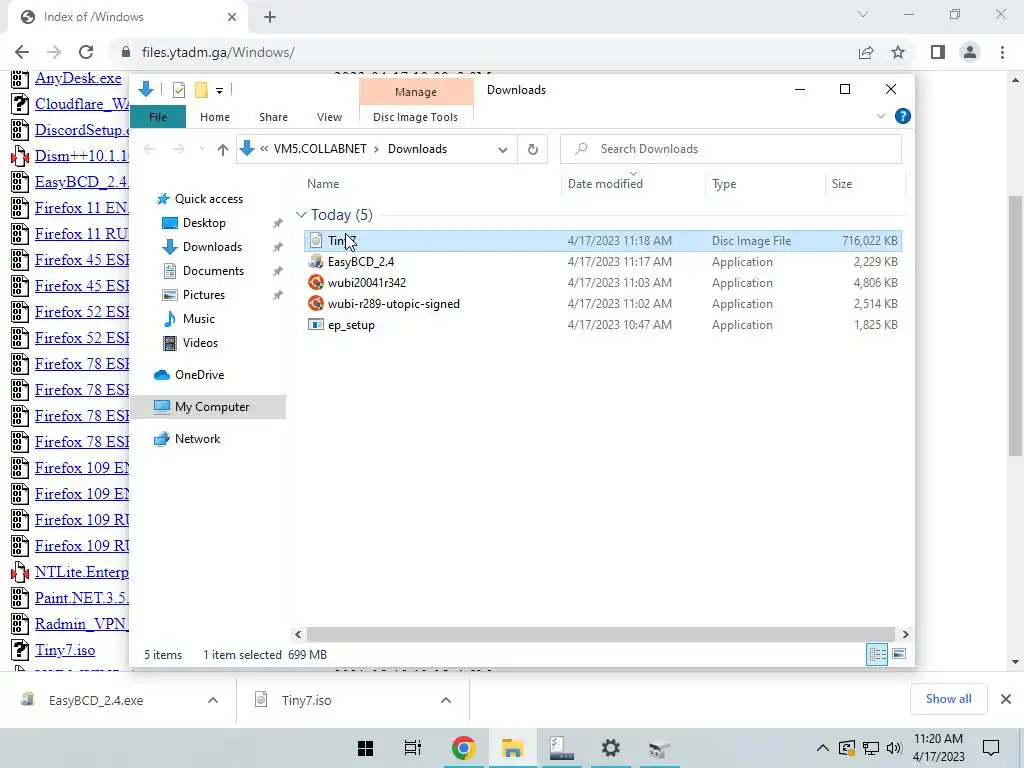Switch to Large icons view layout

click(899, 654)
